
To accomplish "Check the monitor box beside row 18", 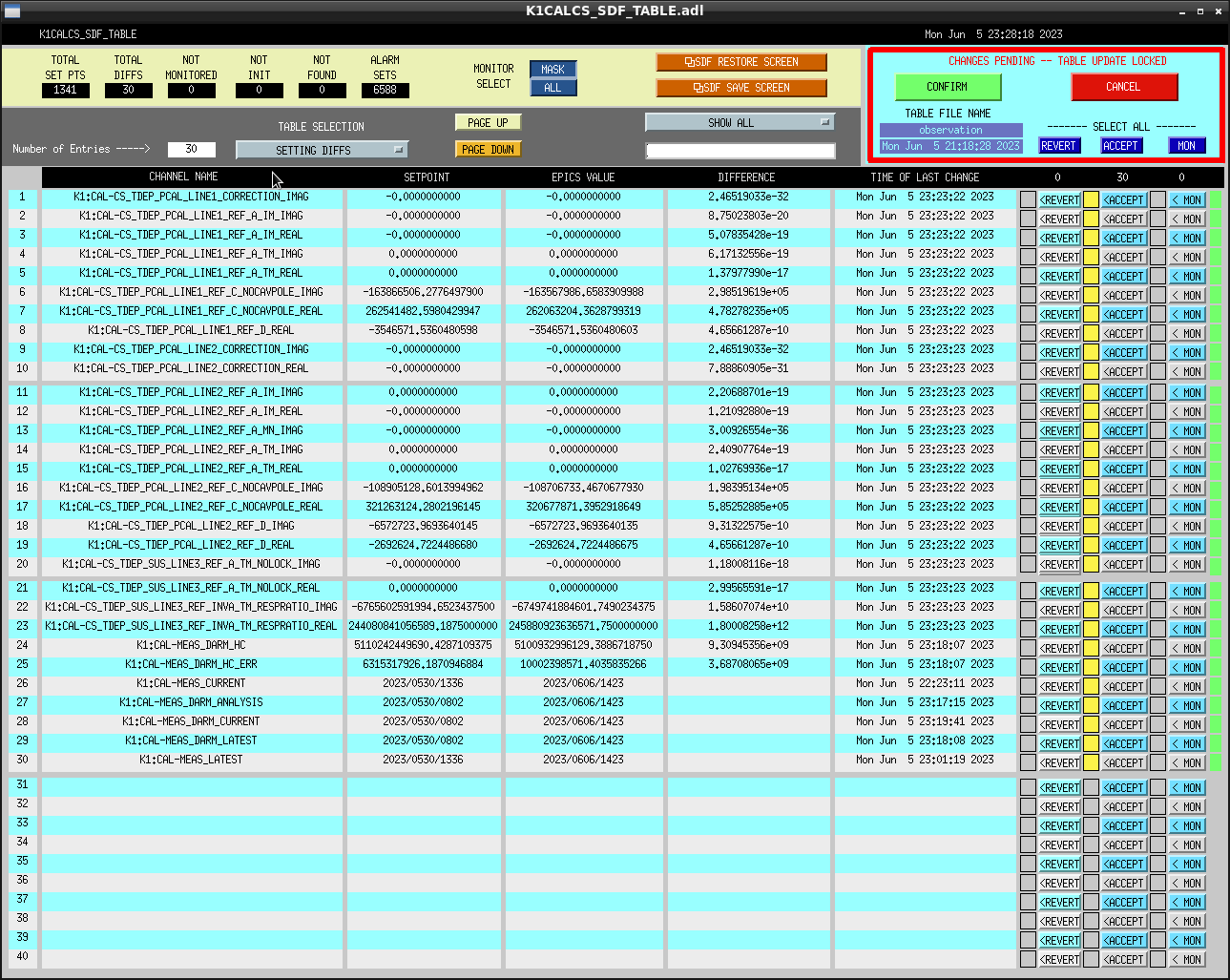I will [1157, 527].
